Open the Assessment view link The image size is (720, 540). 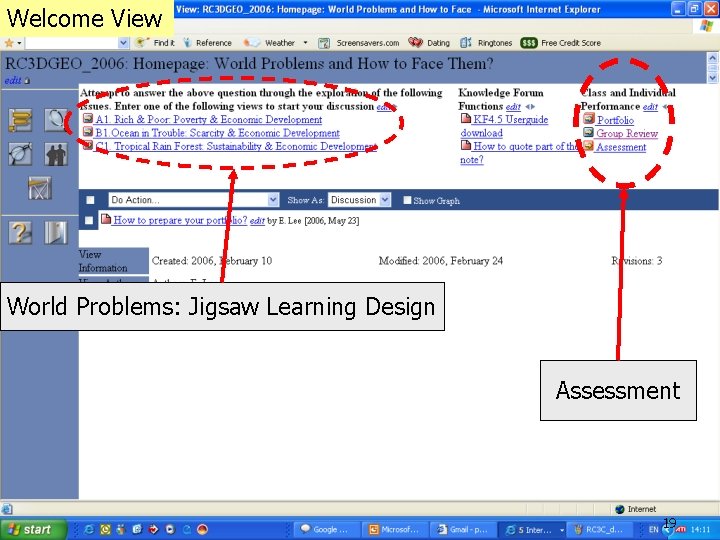[621, 147]
